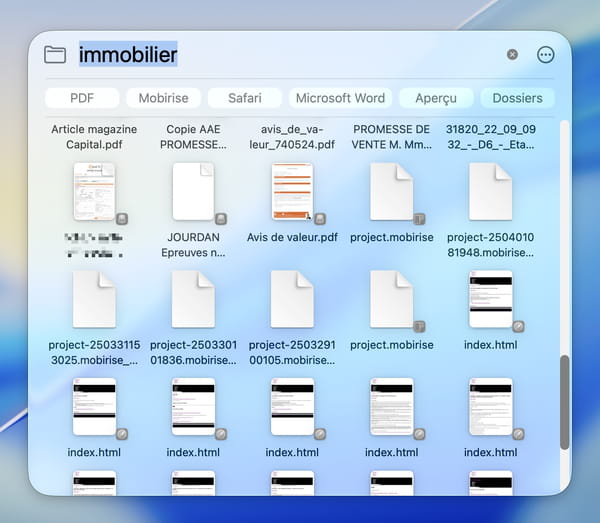This screenshot has width=600, height=523.
Task: Apply the Dossiers filter
Action: point(517,98)
